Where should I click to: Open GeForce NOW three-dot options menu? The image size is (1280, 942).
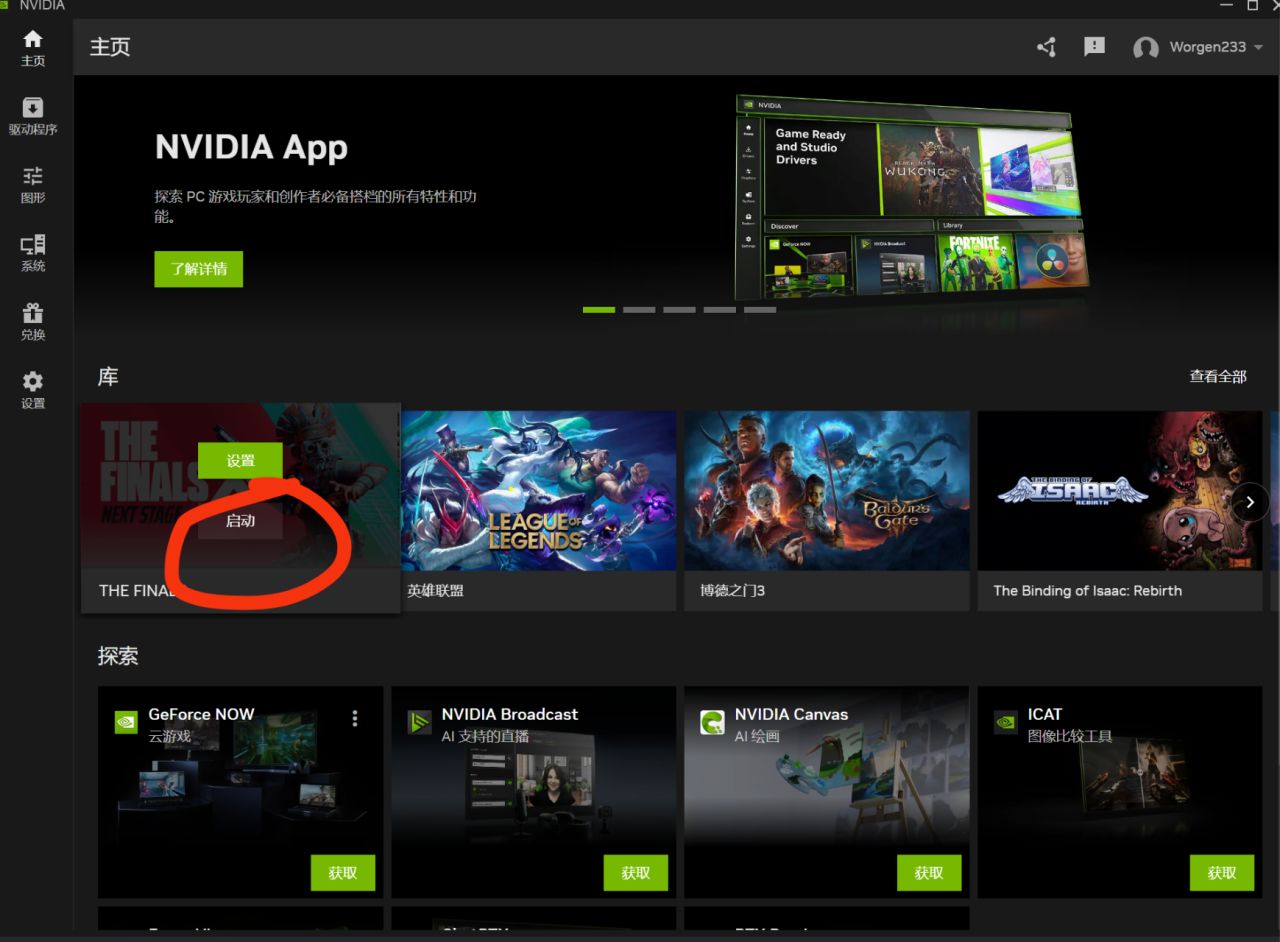(x=355, y=718)
